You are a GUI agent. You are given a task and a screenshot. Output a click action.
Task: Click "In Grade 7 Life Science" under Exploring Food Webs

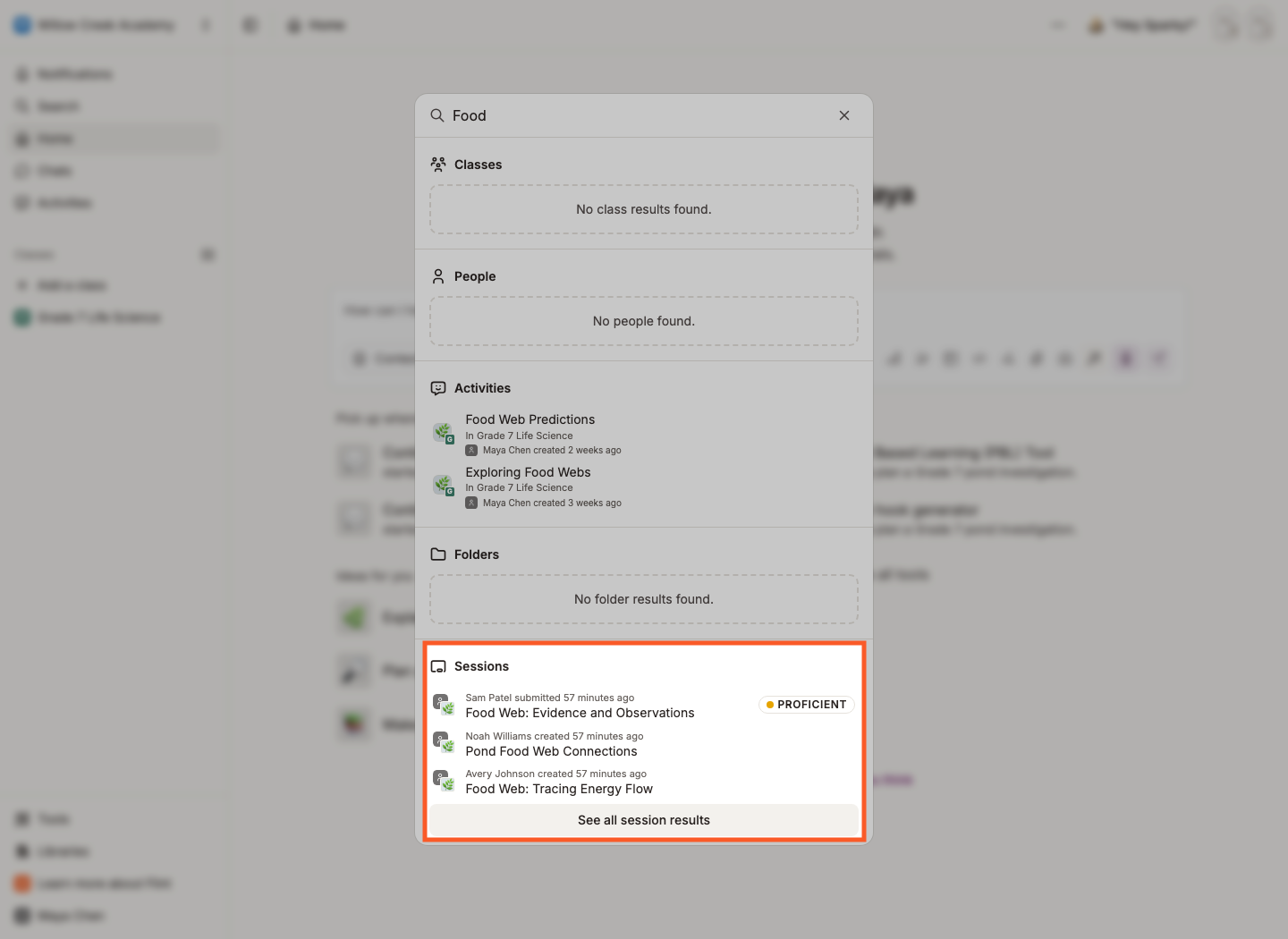[519, 487]
